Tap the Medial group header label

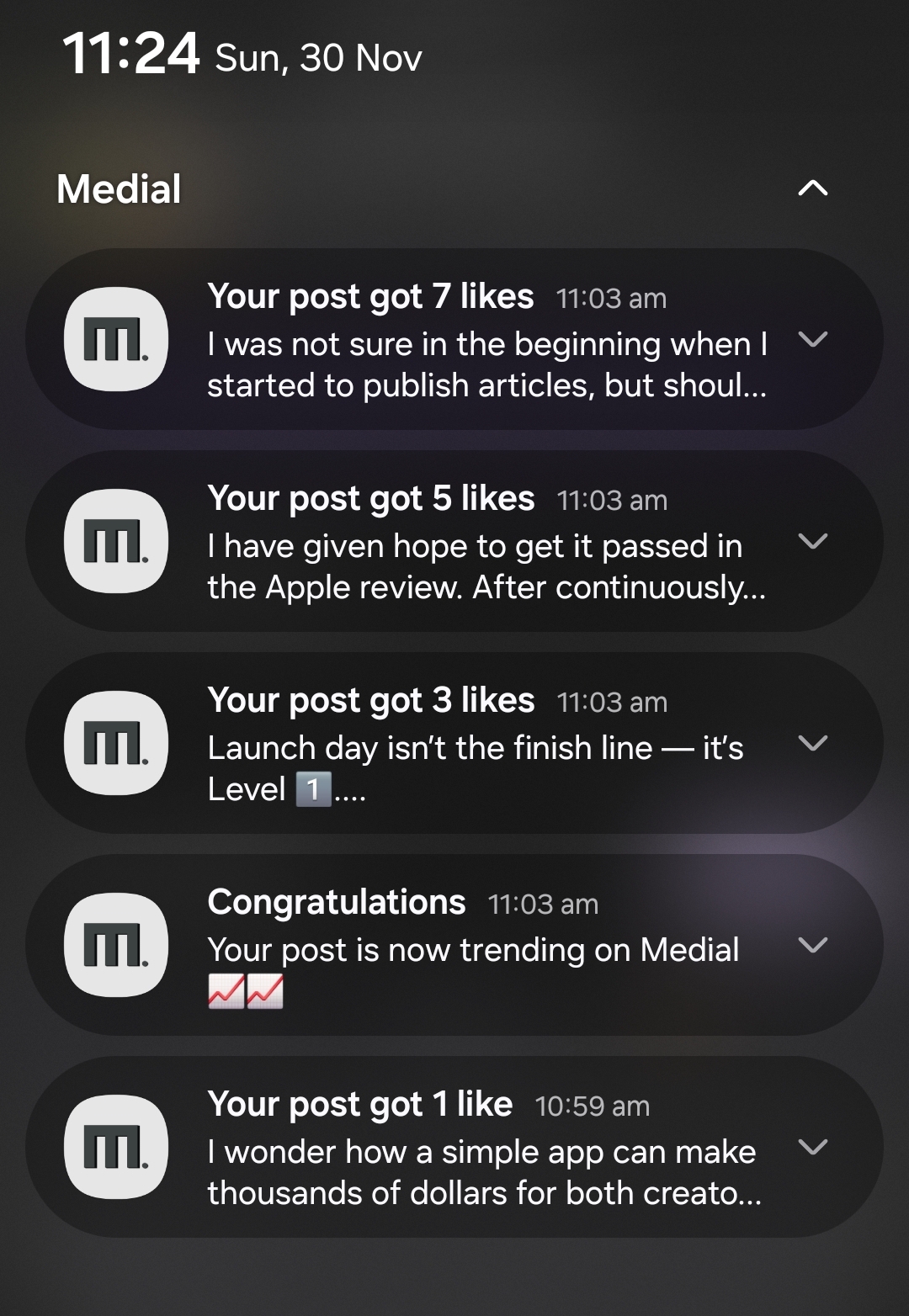click(x=119, y=188)
